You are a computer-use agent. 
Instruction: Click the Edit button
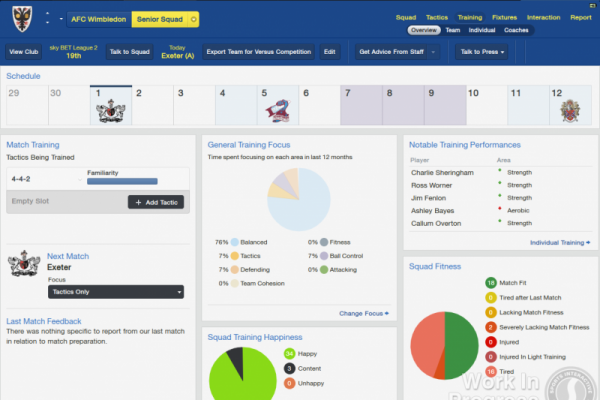[x=329, y=52]
